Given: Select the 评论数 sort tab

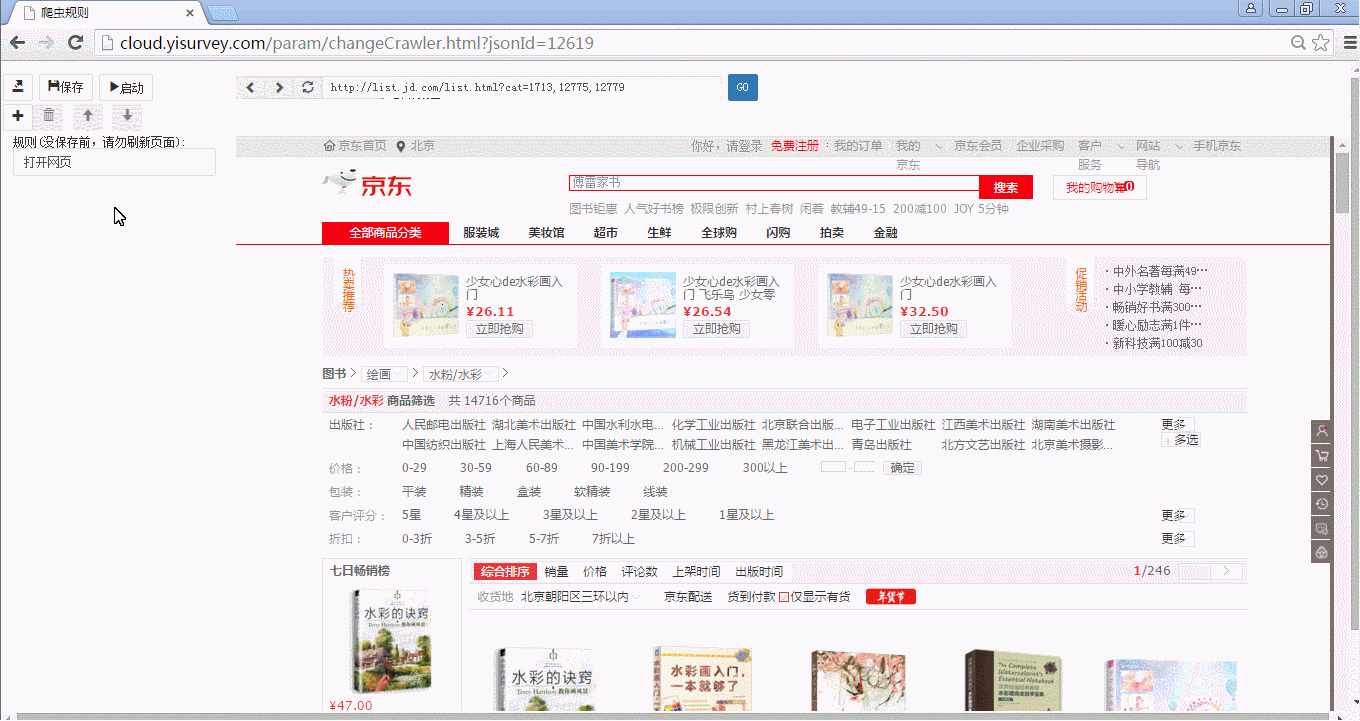Looking at the screenshot, I should click(x=639, y=572).
